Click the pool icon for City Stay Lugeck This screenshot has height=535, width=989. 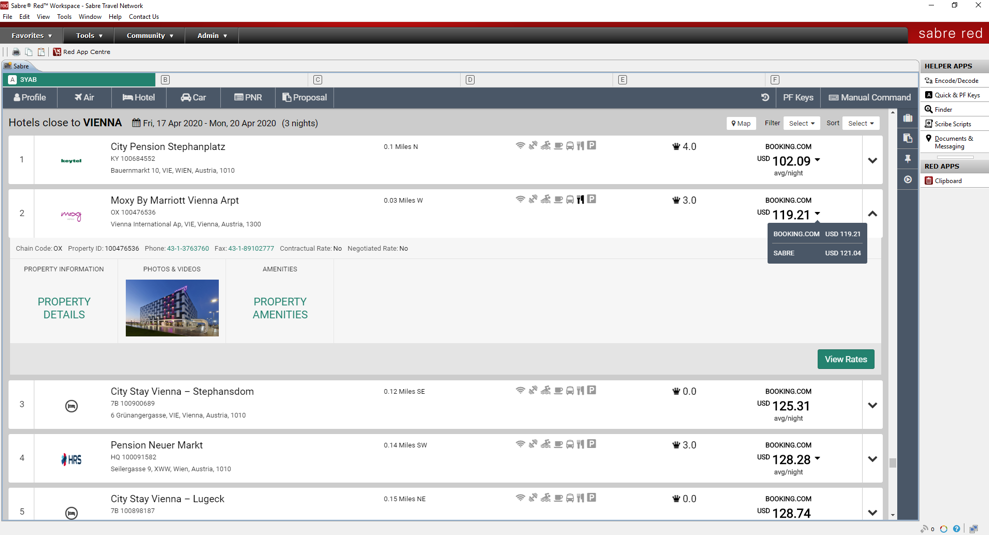546,497
